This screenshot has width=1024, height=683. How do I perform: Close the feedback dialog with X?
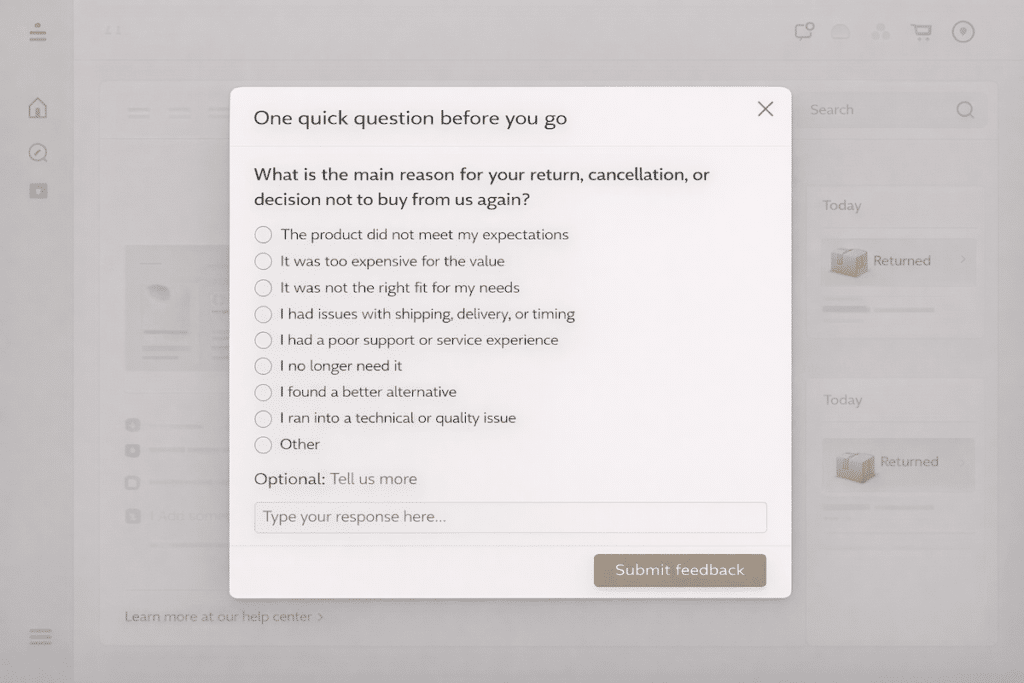point(765,109)
